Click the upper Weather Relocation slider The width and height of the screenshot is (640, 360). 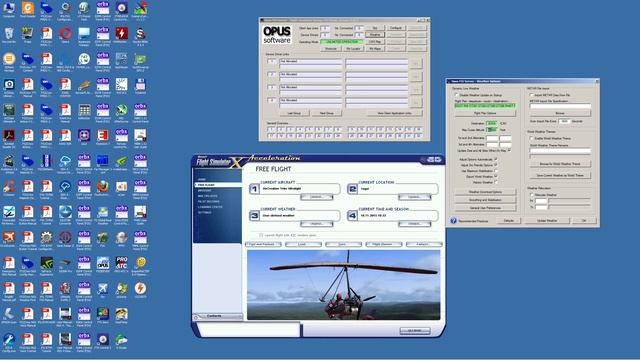(x=569, y=201)
